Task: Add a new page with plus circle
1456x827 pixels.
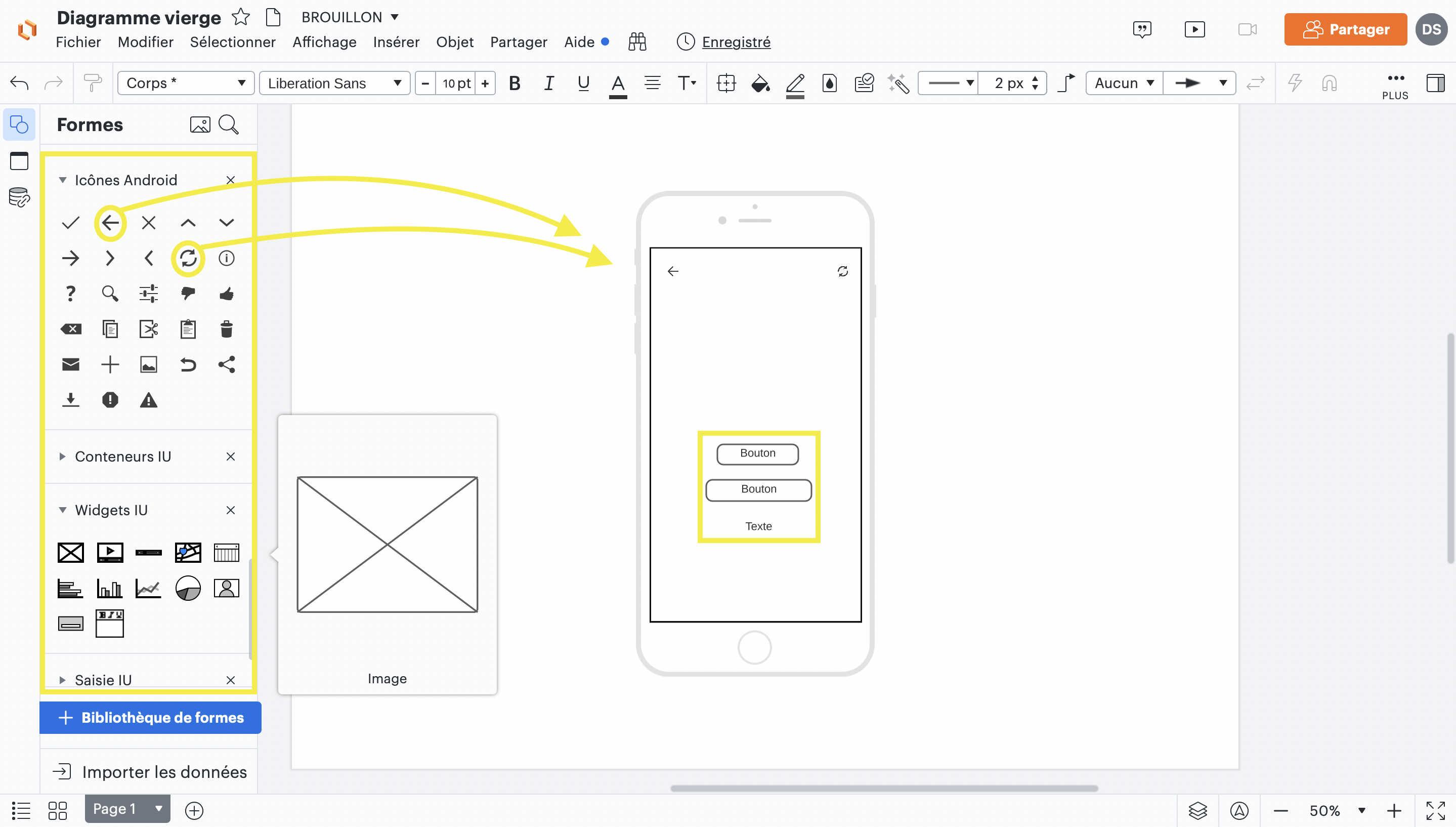Action: [194, 810]
